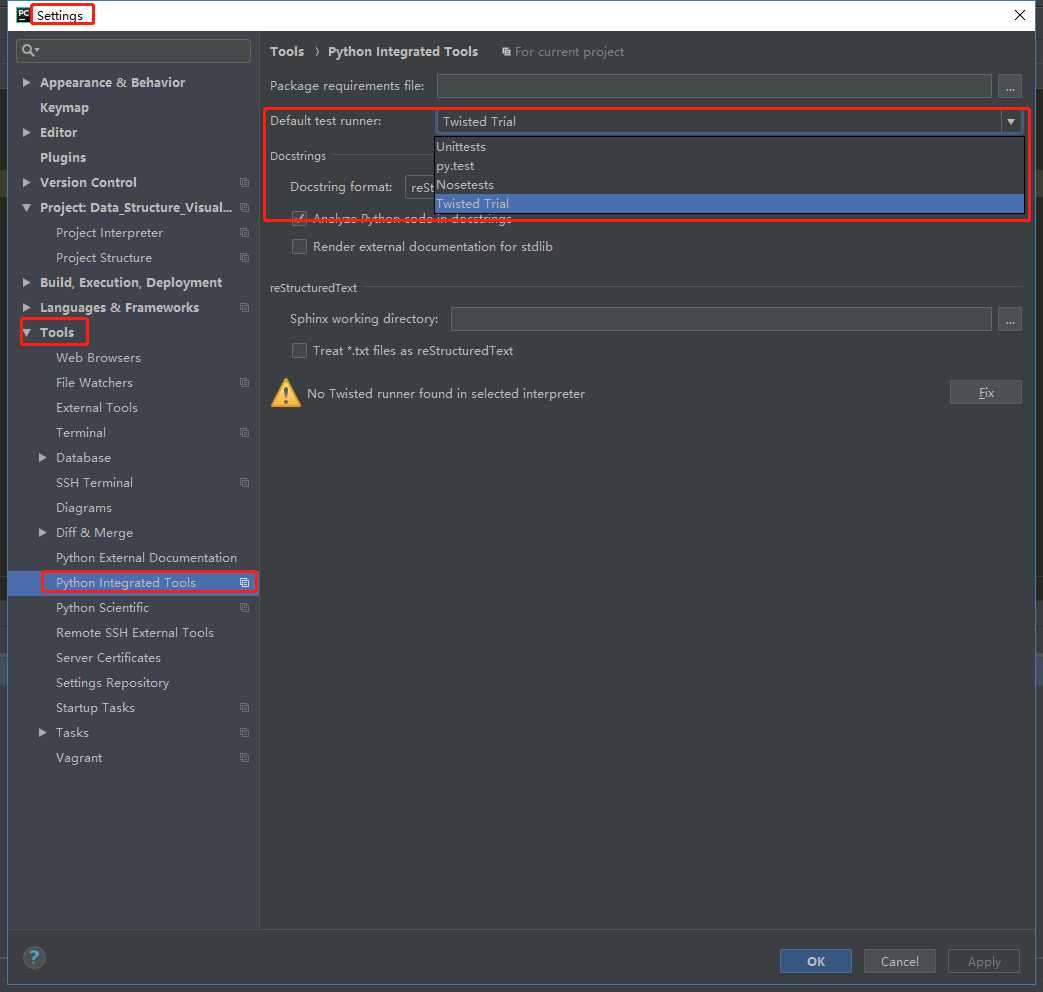Open the Default test runner dropdown arrow

click(x=1010, y=122)
